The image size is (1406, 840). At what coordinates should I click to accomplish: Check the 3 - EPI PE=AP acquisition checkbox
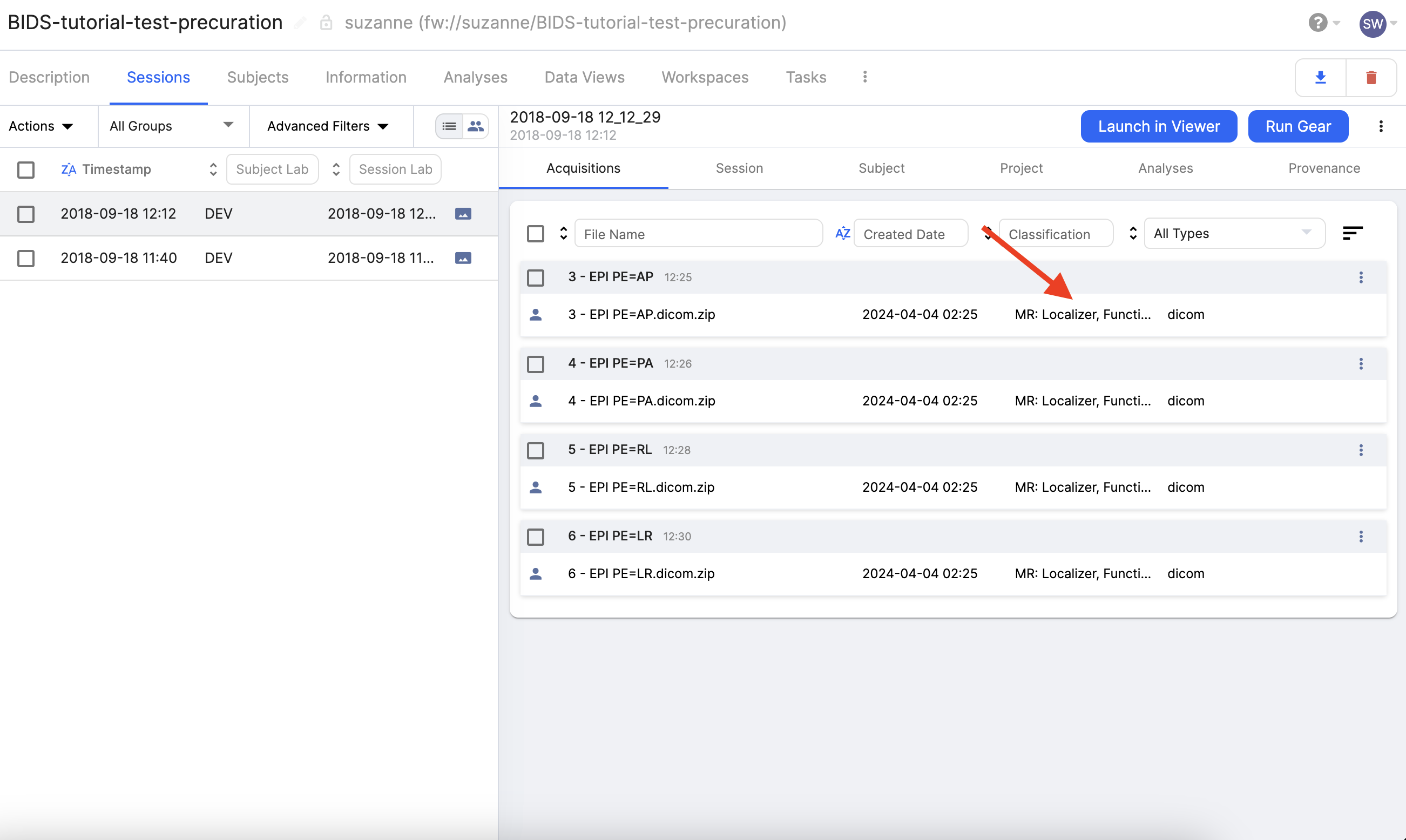pyautogui.click(x=536, y=278)
